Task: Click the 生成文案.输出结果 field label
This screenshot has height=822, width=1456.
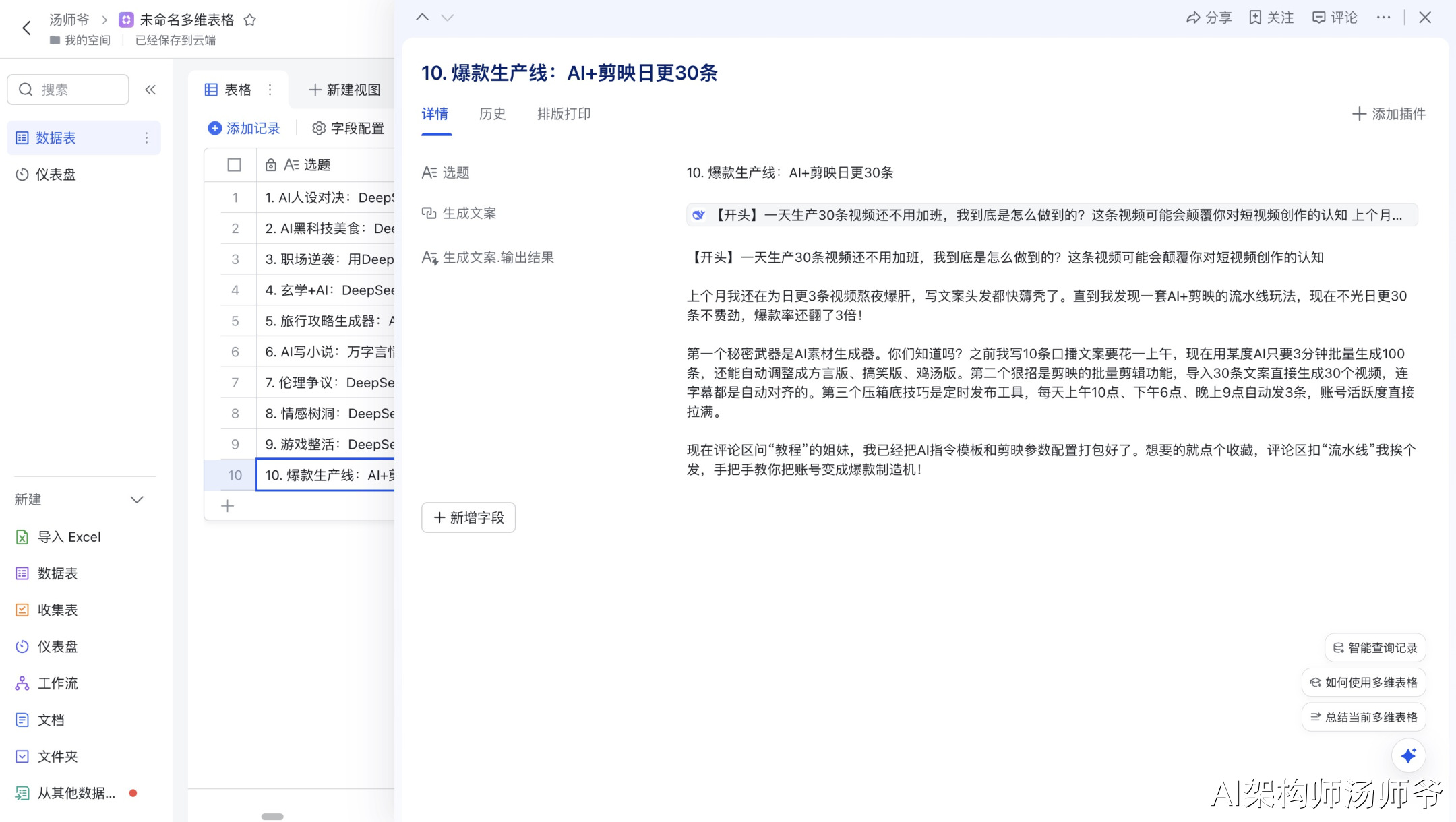Action: [x=488, y=258]
